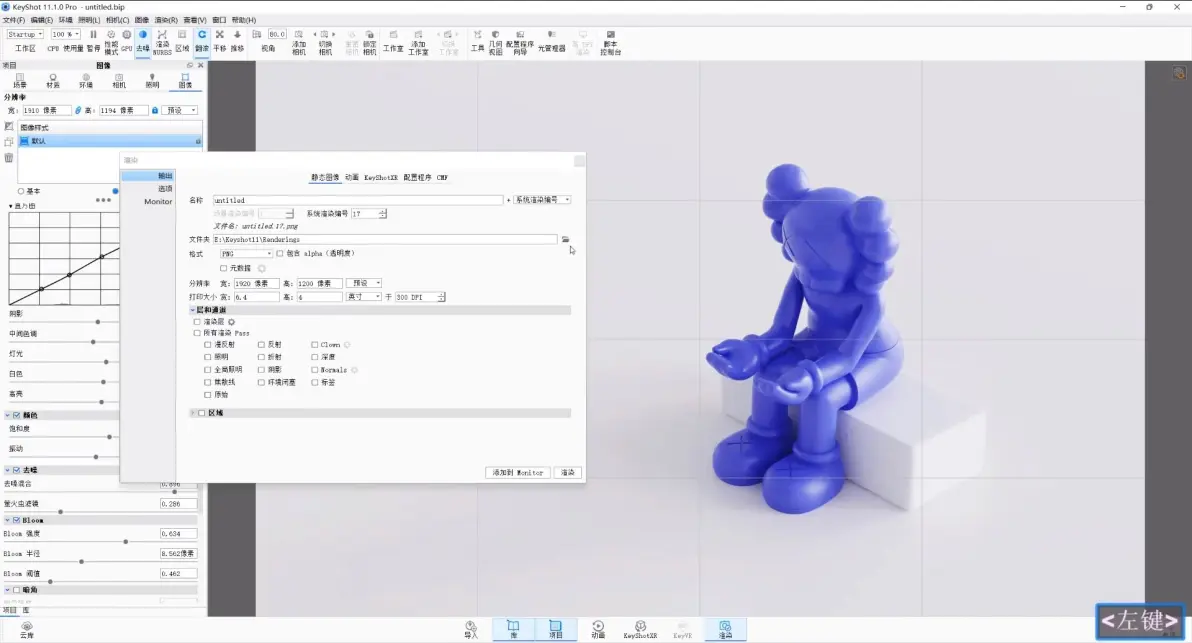Open the KeyShotXR icon in bottom bar
This screenshot has width=1192, height=643.
tap(640, 629)
